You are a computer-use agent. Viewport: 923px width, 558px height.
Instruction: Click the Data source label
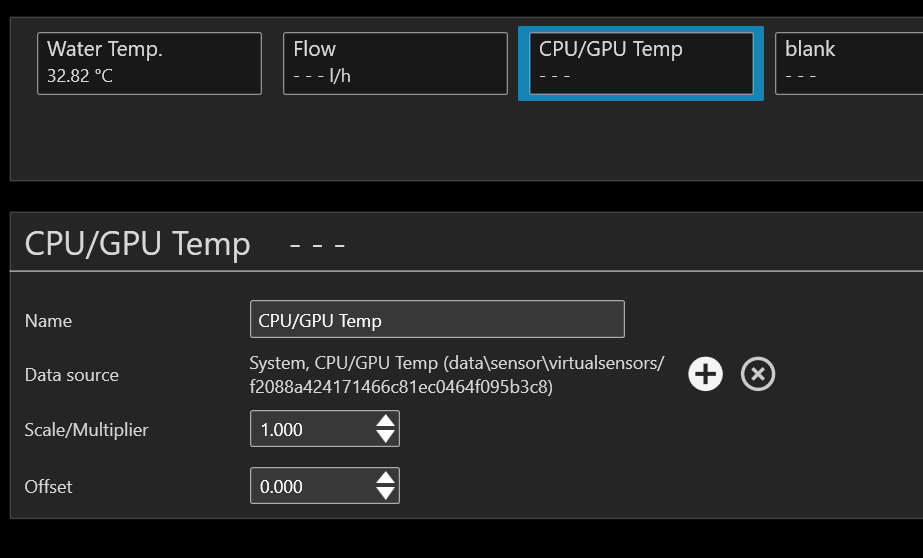(71, 375)
